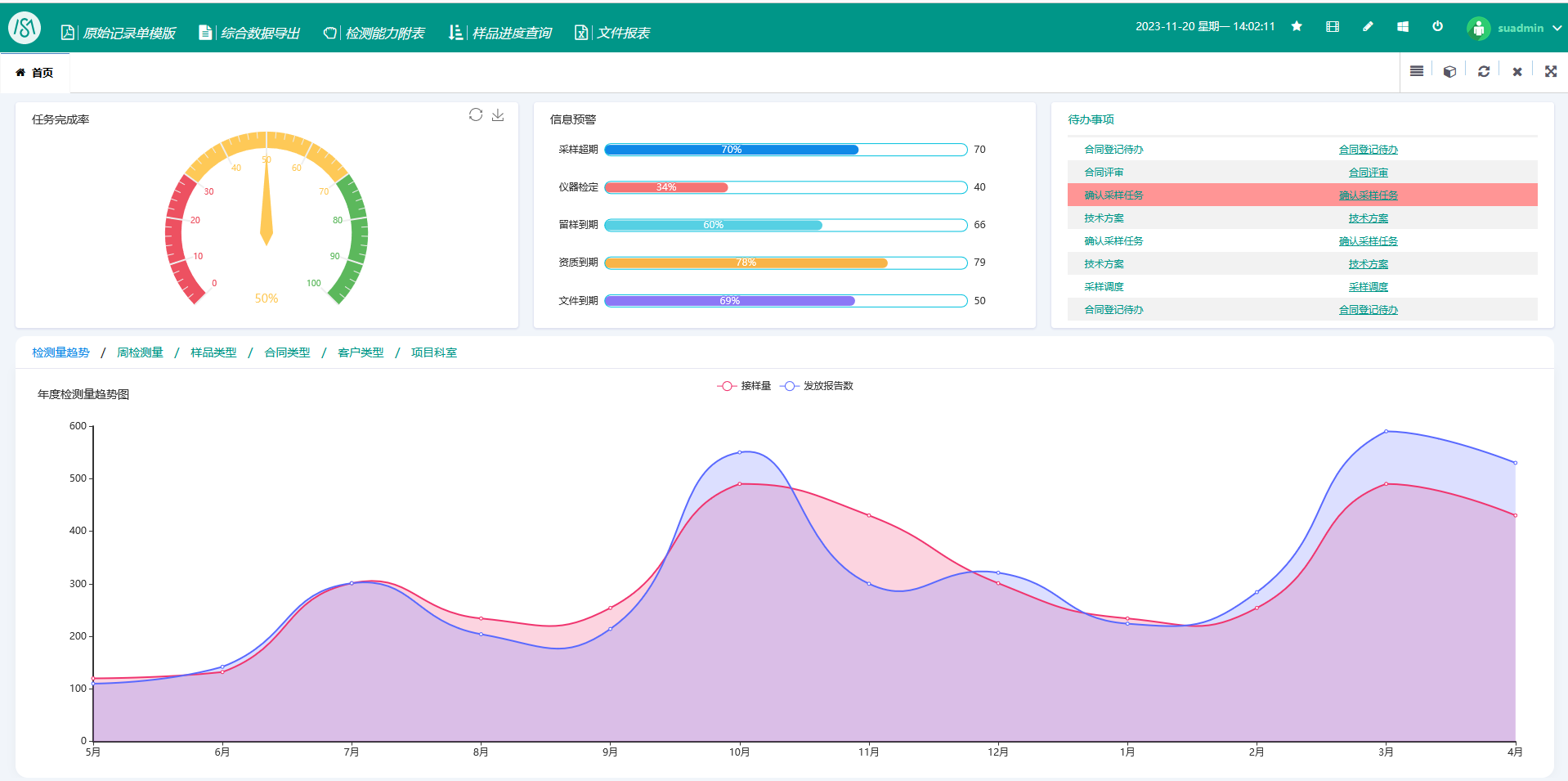Click the 采样超期 70% progress bar
Screen dimensions: 1568x781
pos(786,150)
